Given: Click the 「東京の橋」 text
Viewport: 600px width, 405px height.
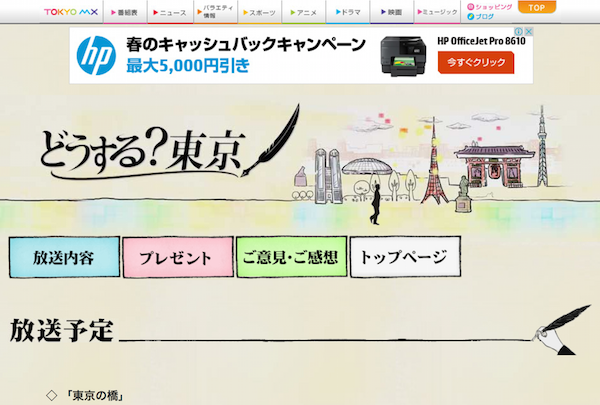Looking at the screenshot, I should [x=95, y=395].
